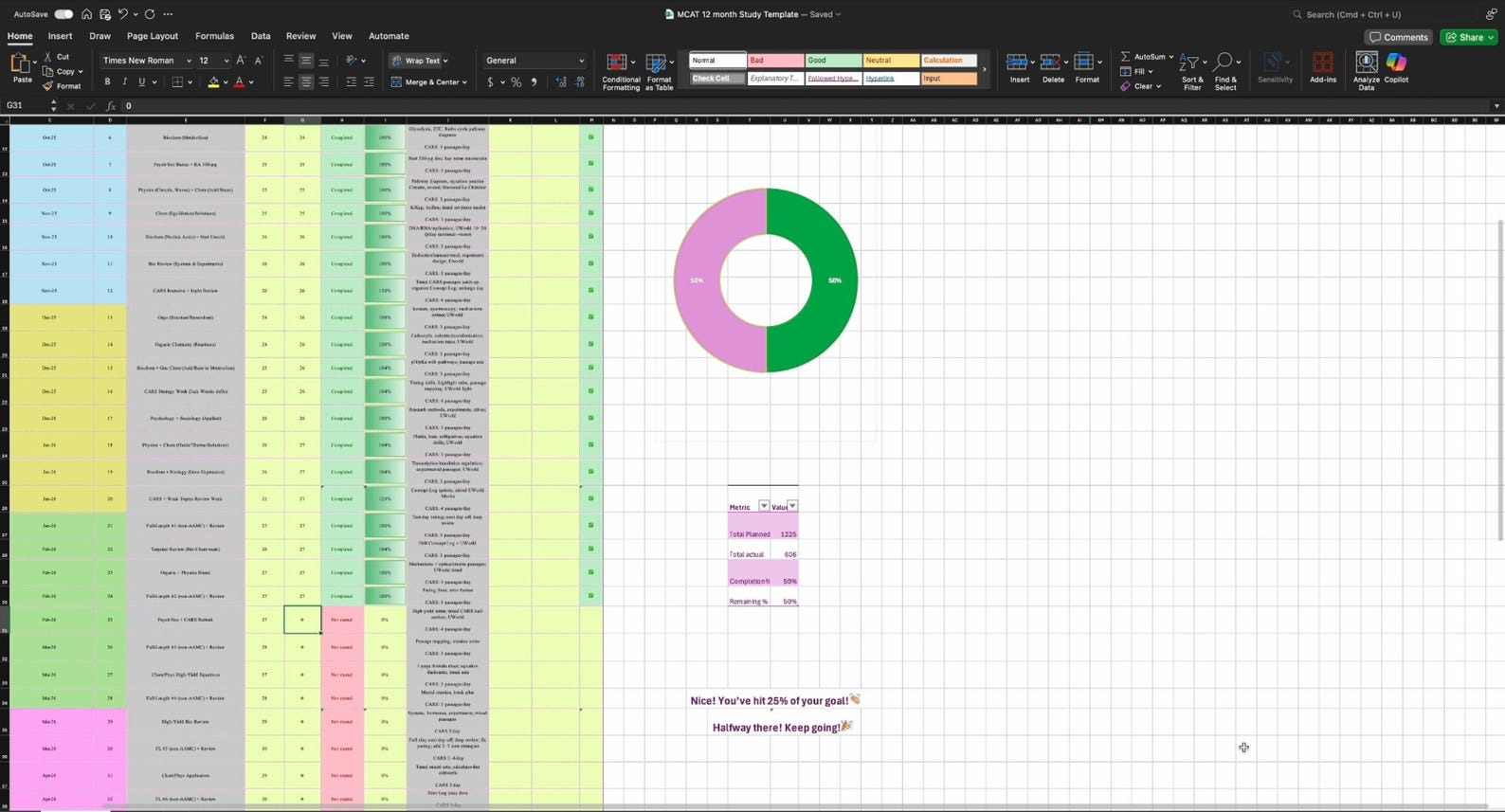The image size is (1505, 812).
Task: Switch to the Draw tab
Action: pyautogui.click(x=100, y=36)
